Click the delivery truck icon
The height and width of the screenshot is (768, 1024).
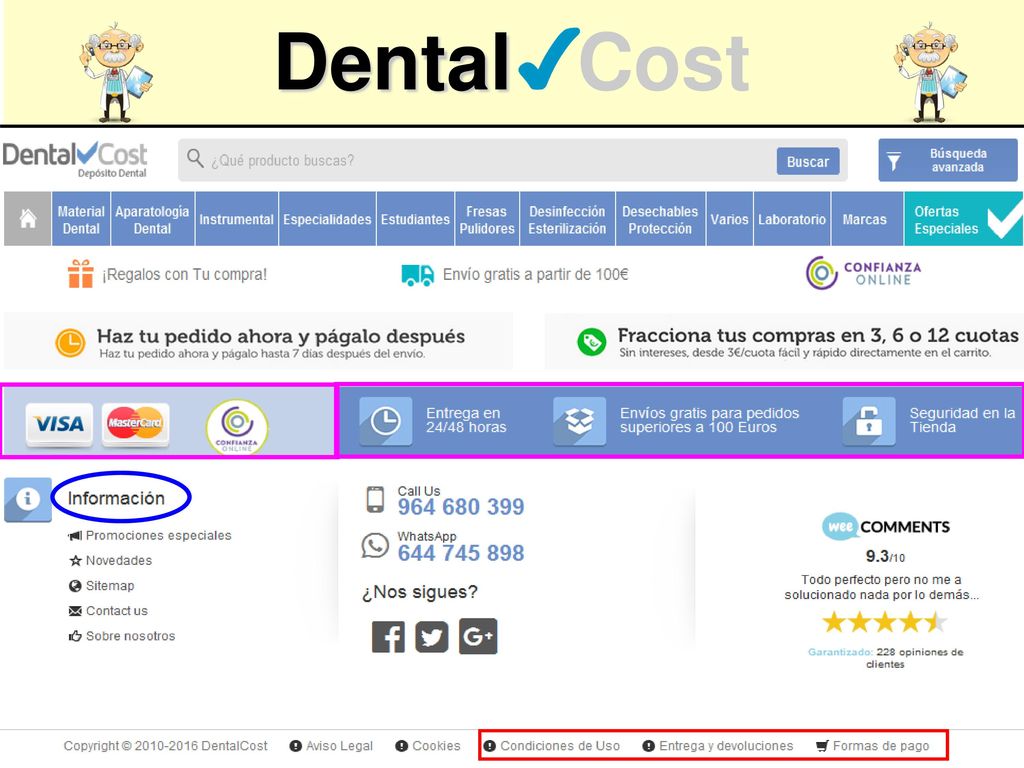click(x=417, y=275)
